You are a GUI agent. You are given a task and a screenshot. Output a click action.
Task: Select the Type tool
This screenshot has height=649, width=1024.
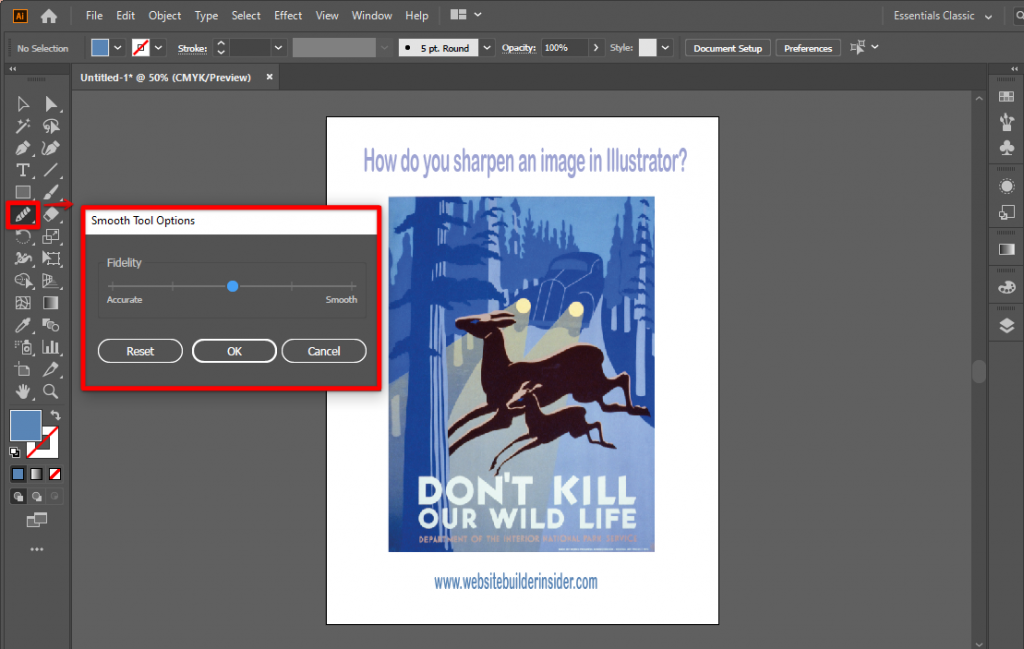coord(24,170)
